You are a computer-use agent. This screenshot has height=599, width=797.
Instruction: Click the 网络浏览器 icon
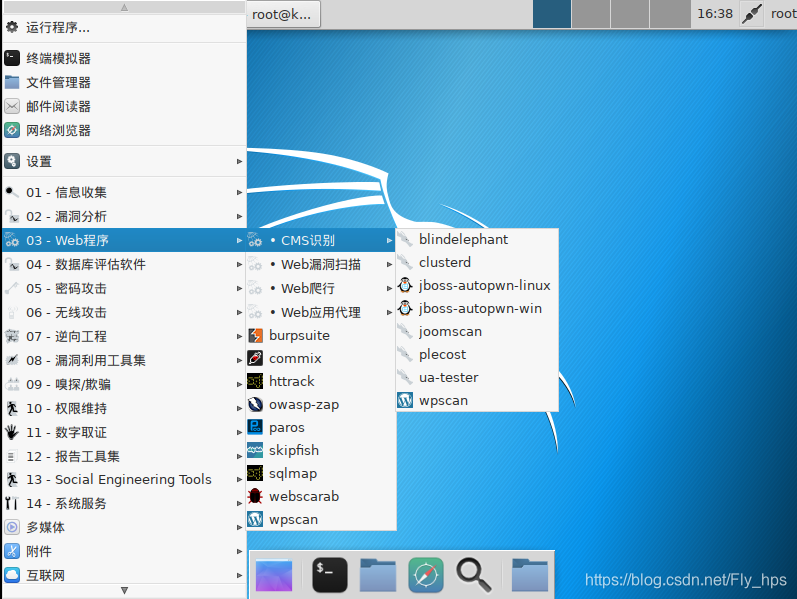pos(12,130)
